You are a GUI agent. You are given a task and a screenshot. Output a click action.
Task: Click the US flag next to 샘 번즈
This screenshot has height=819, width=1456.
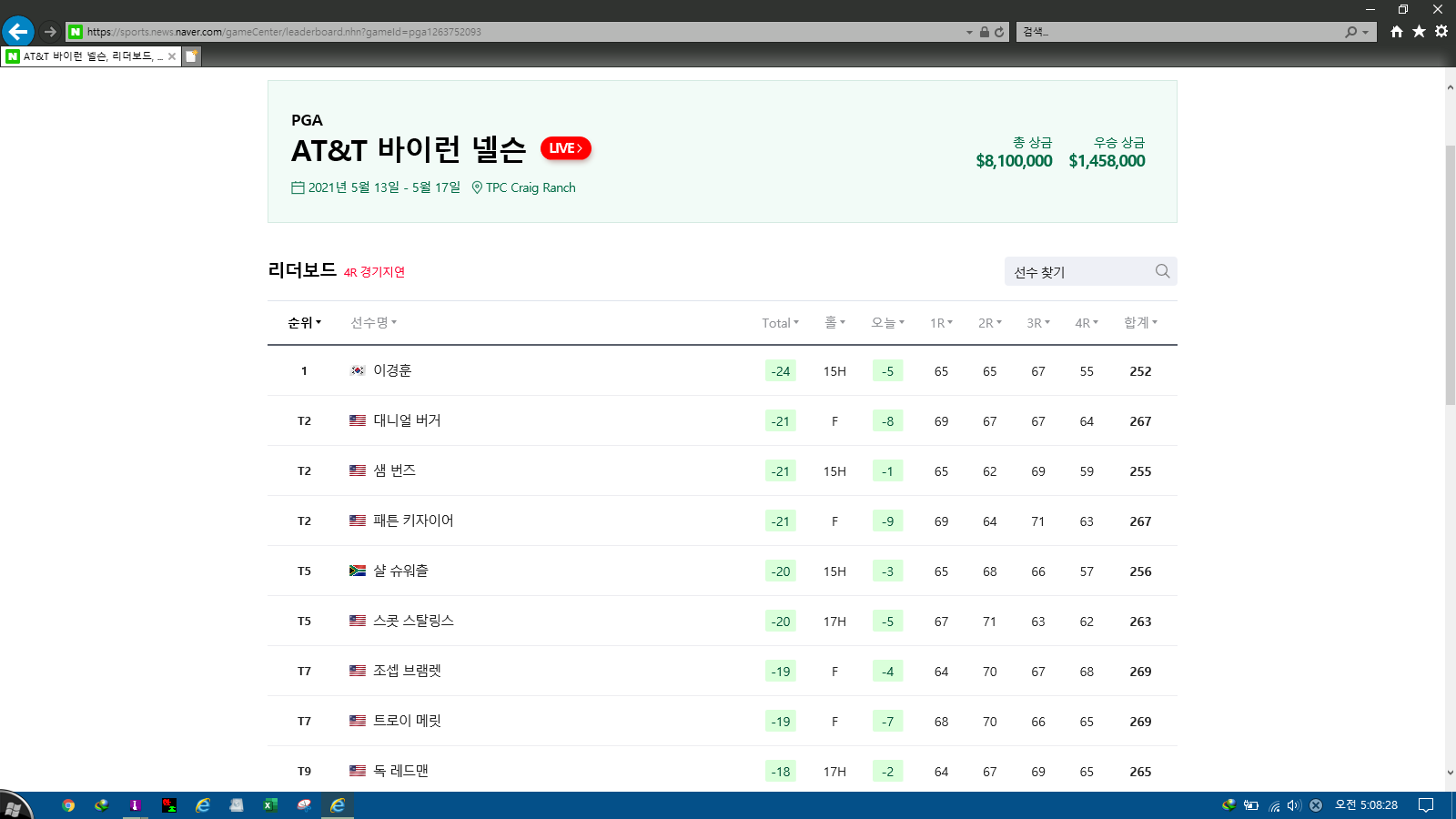pos(358,470)
